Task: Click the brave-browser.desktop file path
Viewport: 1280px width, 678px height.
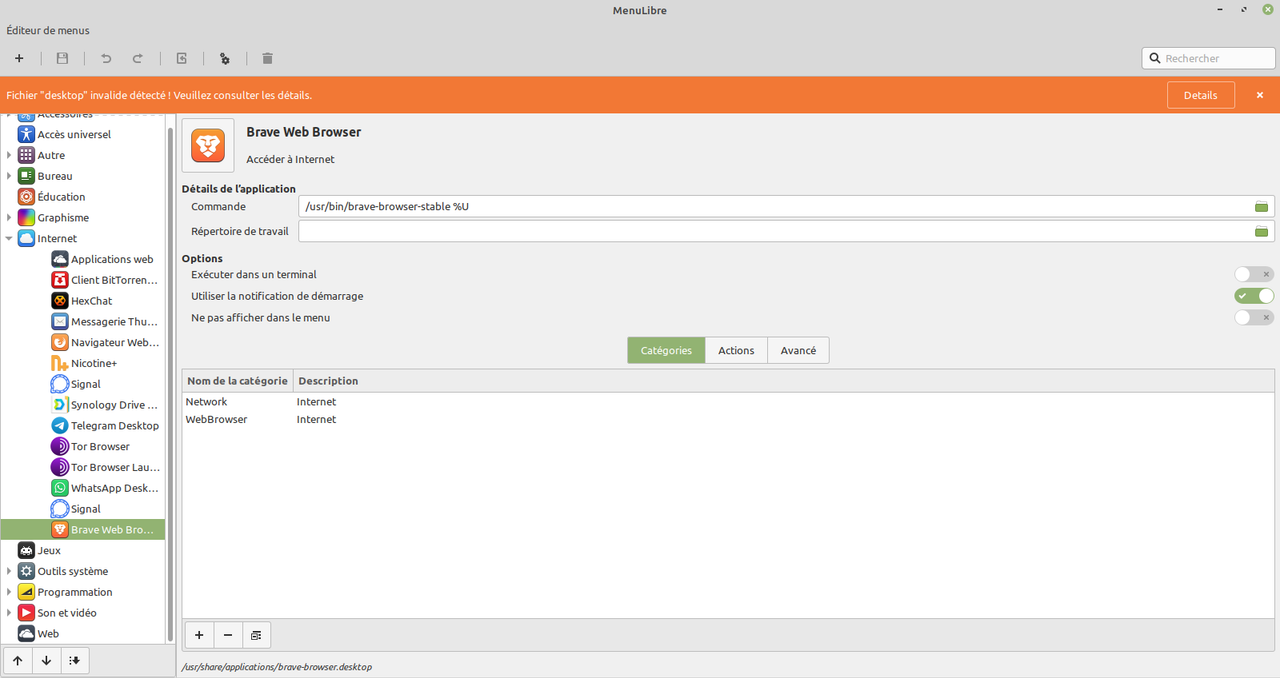Action: (x=276, y=666)
